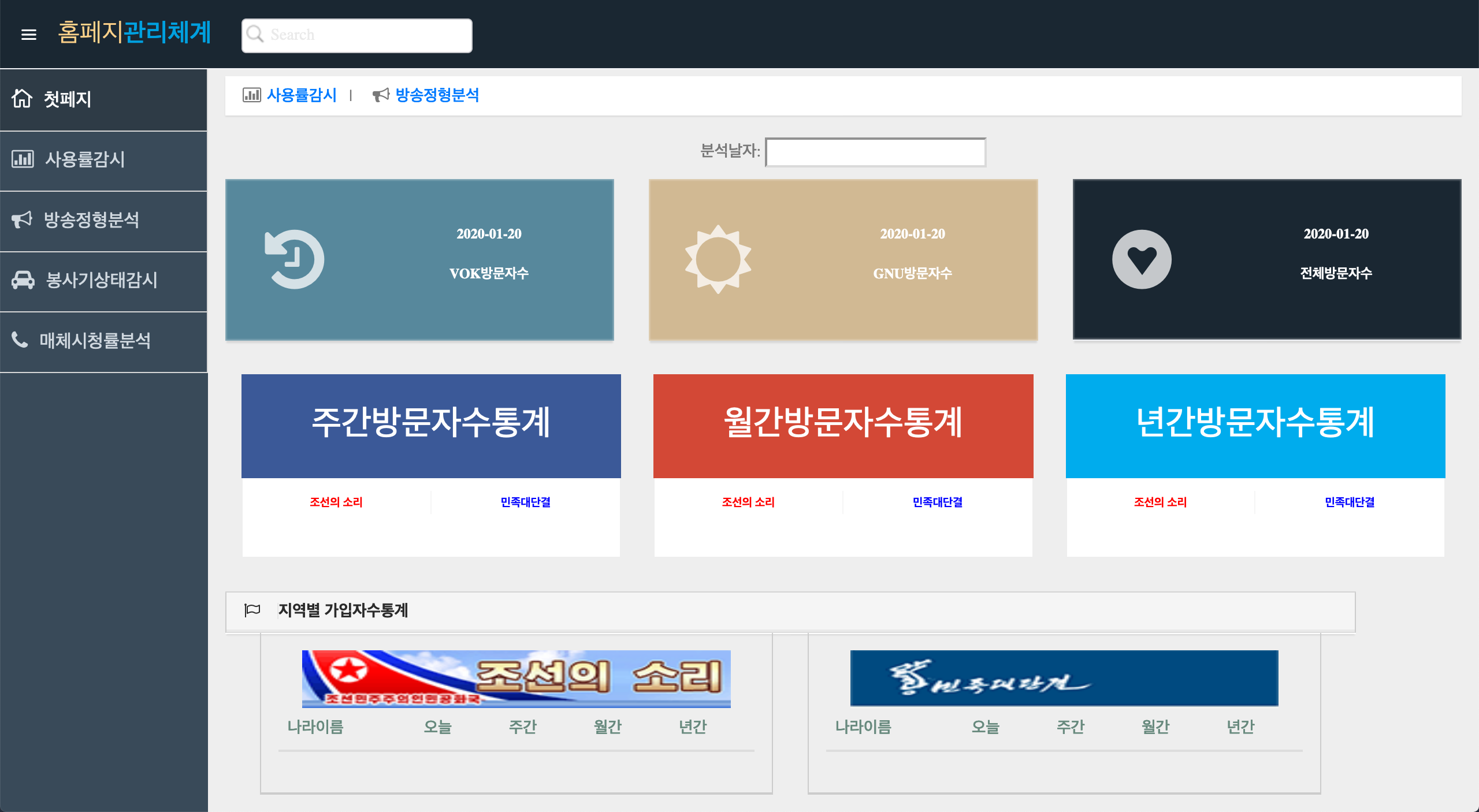Click the 월간방문자수통계 red banner
This screenshot has width=1479, height=812.
click(x=843, y=426)
